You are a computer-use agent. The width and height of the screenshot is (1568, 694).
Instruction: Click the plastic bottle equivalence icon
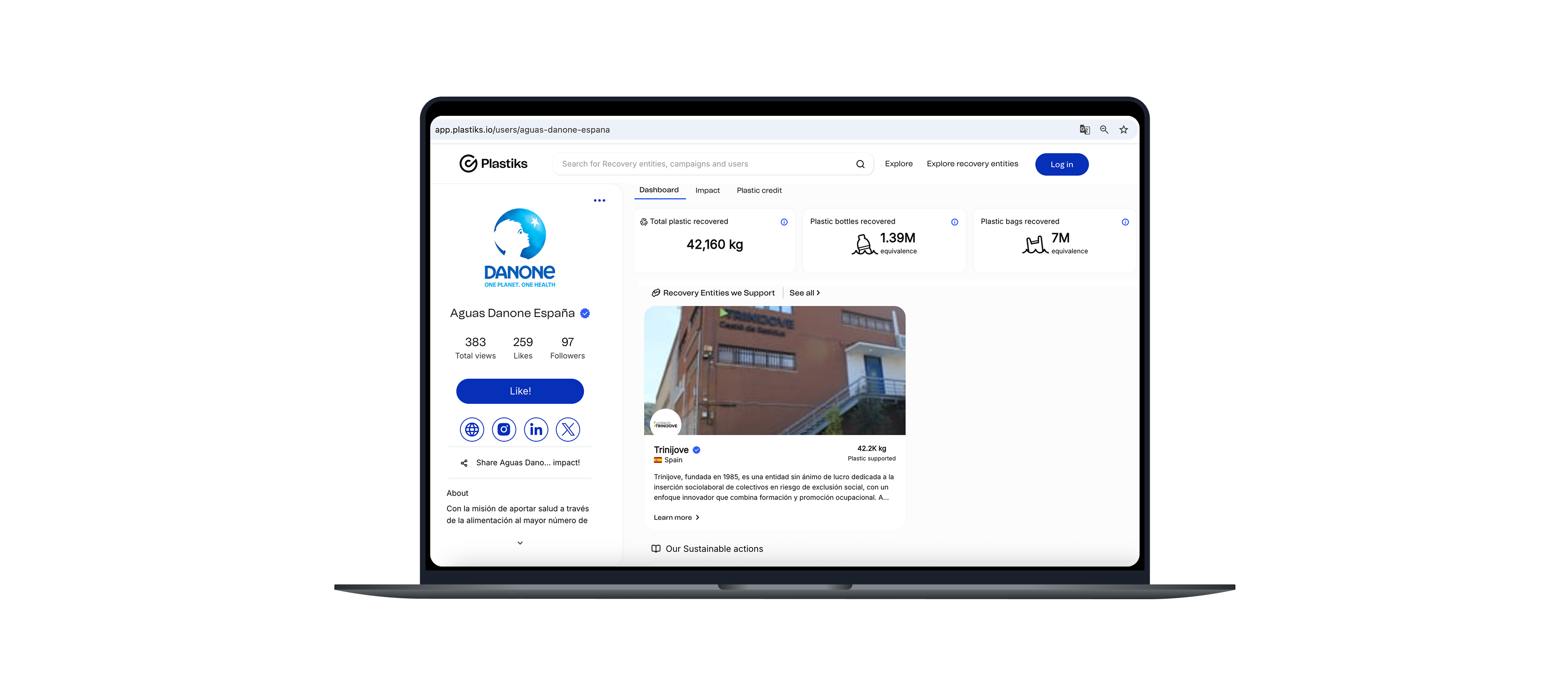pos(864,245)
